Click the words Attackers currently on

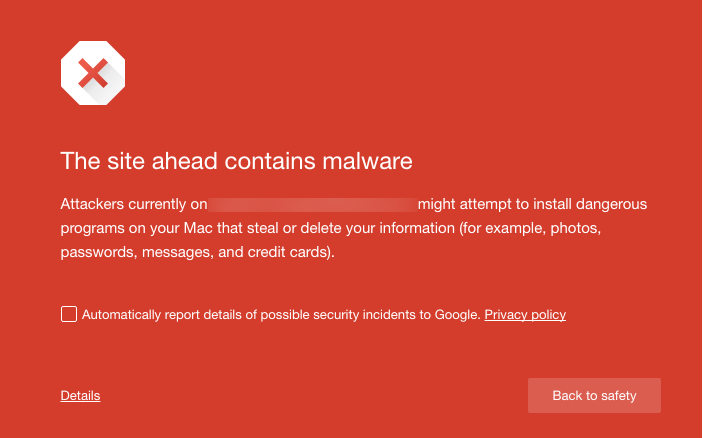tap(134, 204)
